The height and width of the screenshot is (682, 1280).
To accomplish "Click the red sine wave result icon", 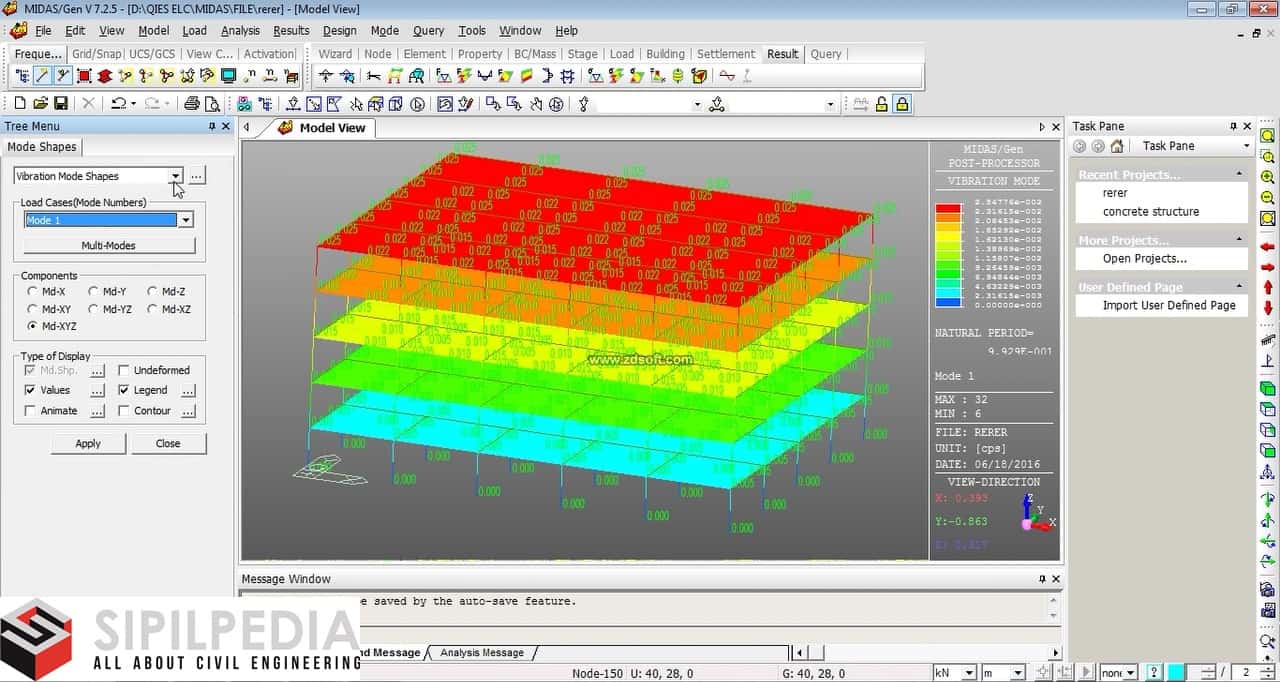I will [x=727, y=76].
